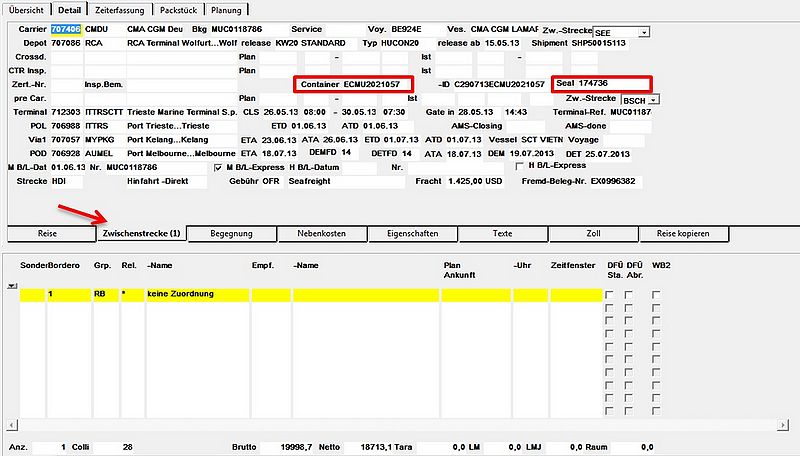Click the Via1 code MYPKG
Screen dimensions: 800x456
[104, 140]
